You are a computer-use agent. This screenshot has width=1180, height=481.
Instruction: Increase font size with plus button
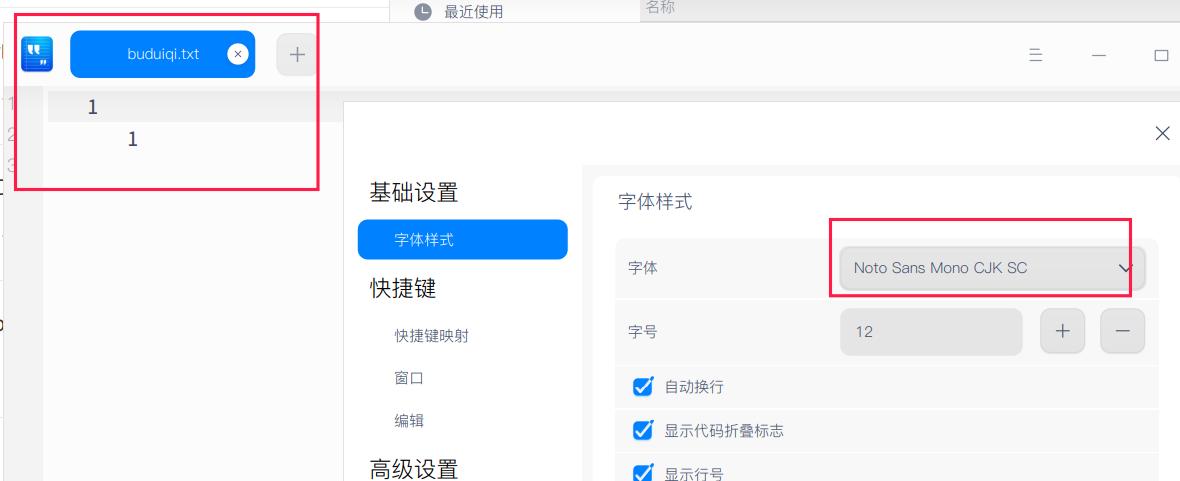(1063, 331)
